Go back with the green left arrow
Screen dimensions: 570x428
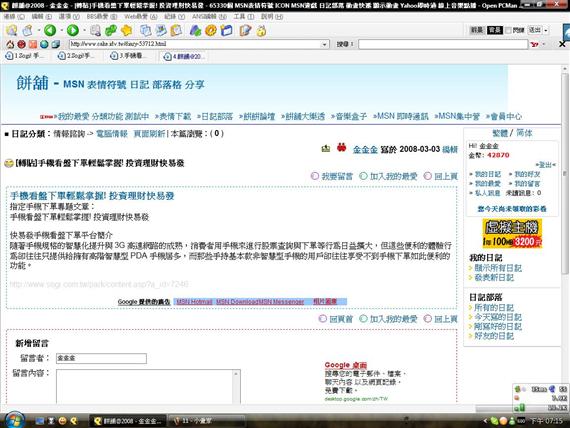coord(50,30)
